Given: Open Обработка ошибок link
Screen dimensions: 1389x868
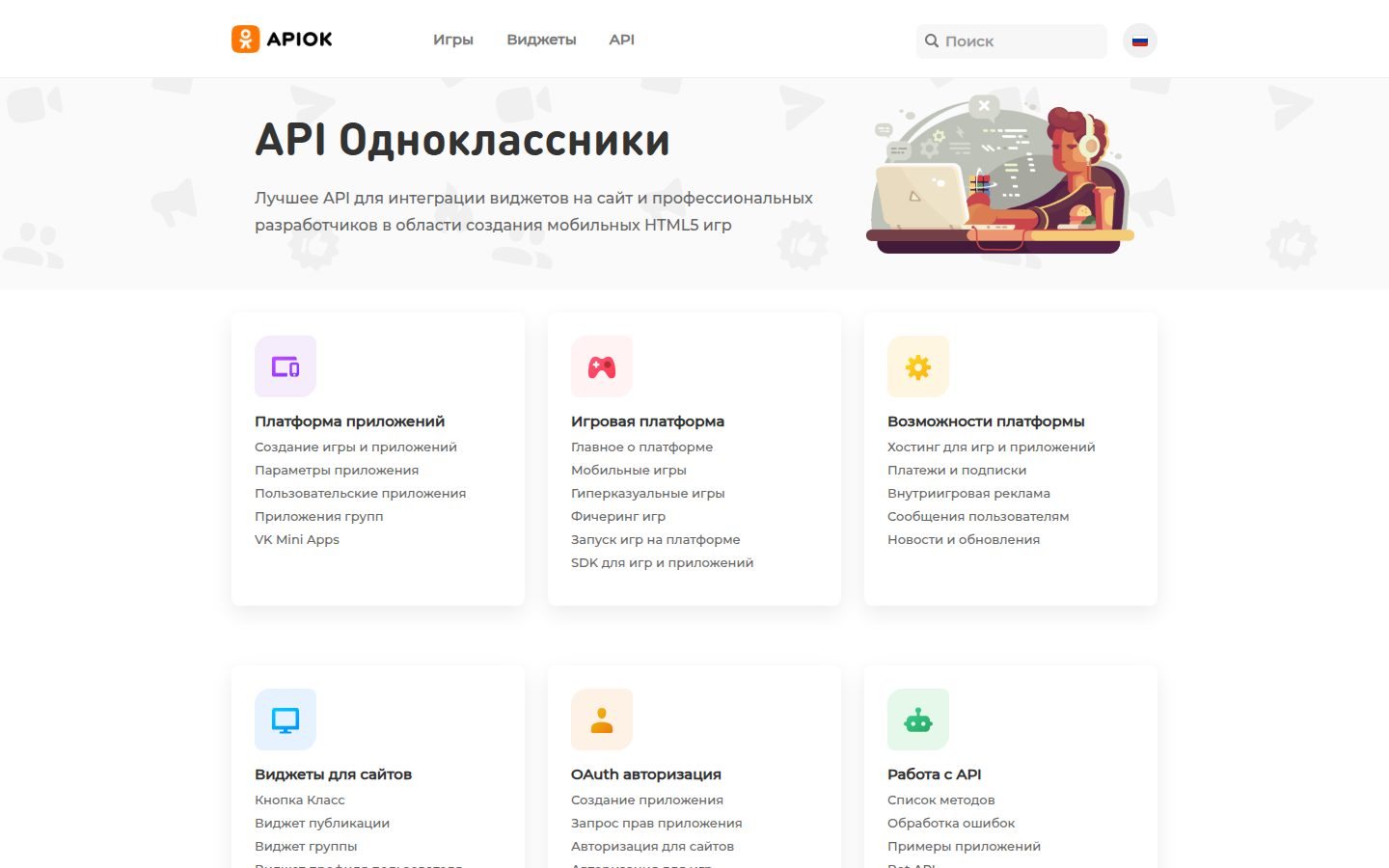Looking at the screenshot, I should (x=951, y=823).
